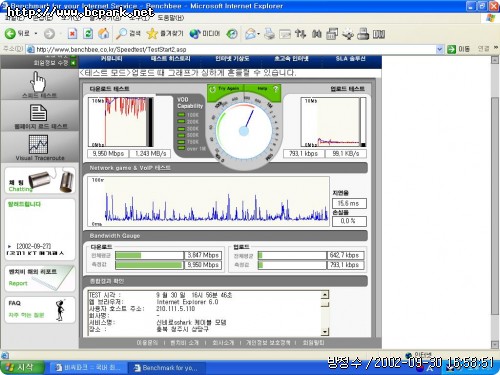The width and height of the screenshot is (500, 375).
Task: Click the page vertical scrollbar thumb
Action: click(495, 205)
